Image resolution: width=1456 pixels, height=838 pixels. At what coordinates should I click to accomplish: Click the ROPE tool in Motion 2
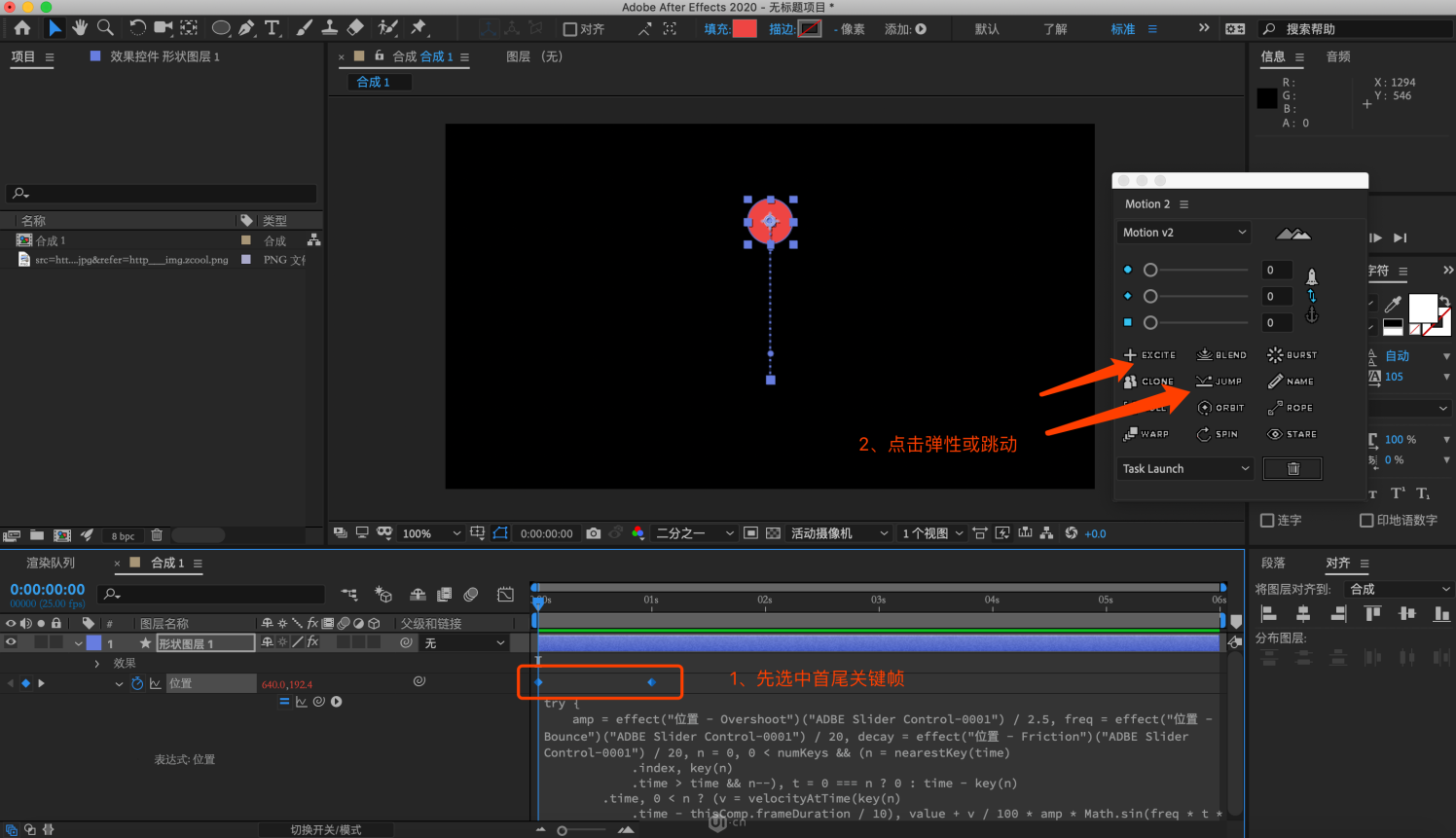[x=1291, y=408]
